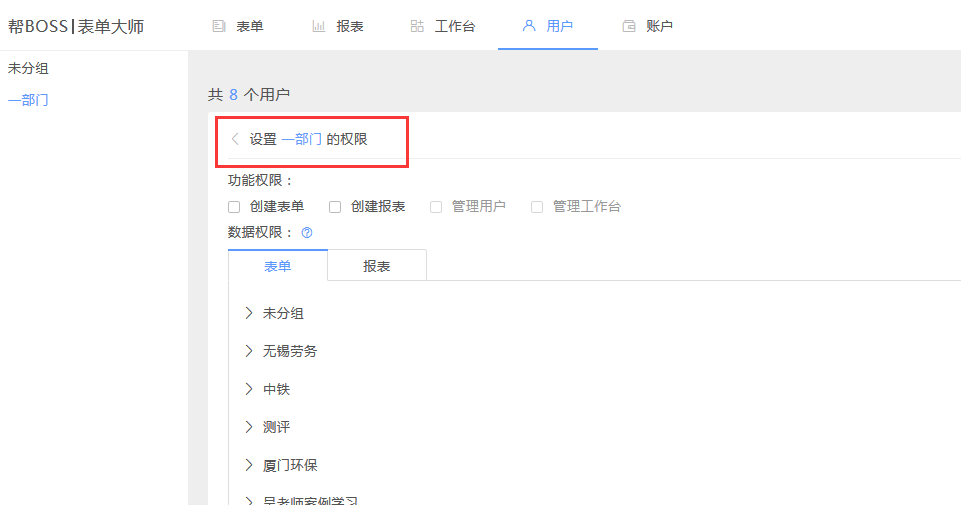Click the back arrow before 设置 一部门 的权限
The width and height of the screenshot is (961, 505).
point(235,139)
